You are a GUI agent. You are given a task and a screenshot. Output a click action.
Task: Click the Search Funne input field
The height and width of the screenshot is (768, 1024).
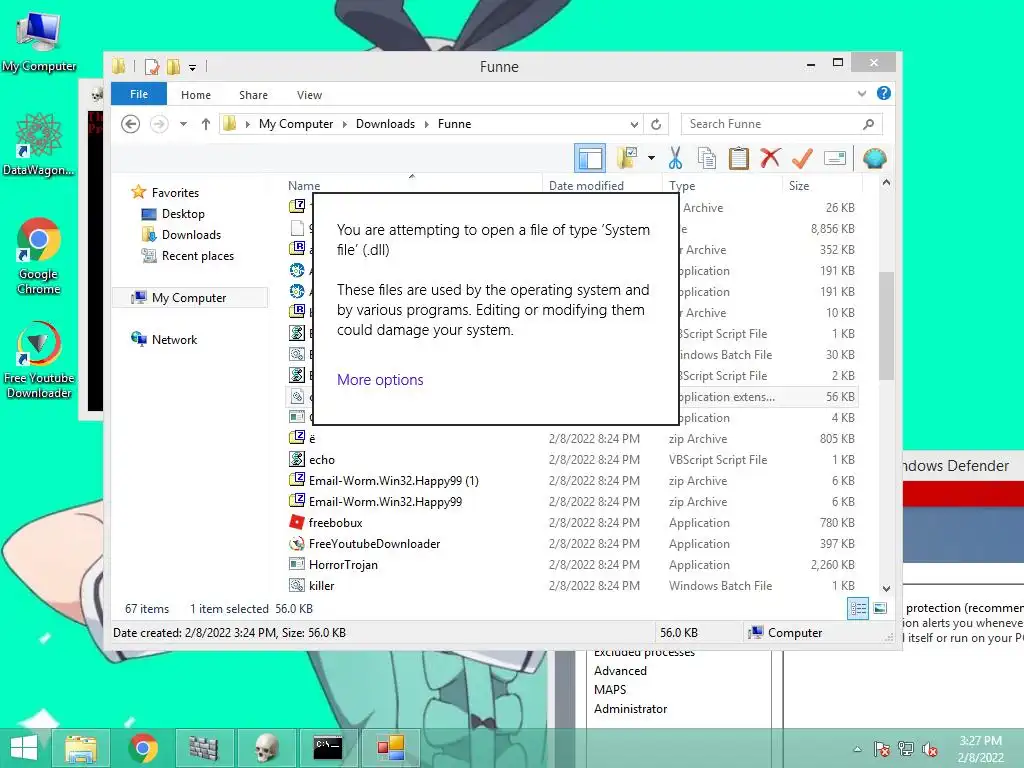click(x=781, y=124)
